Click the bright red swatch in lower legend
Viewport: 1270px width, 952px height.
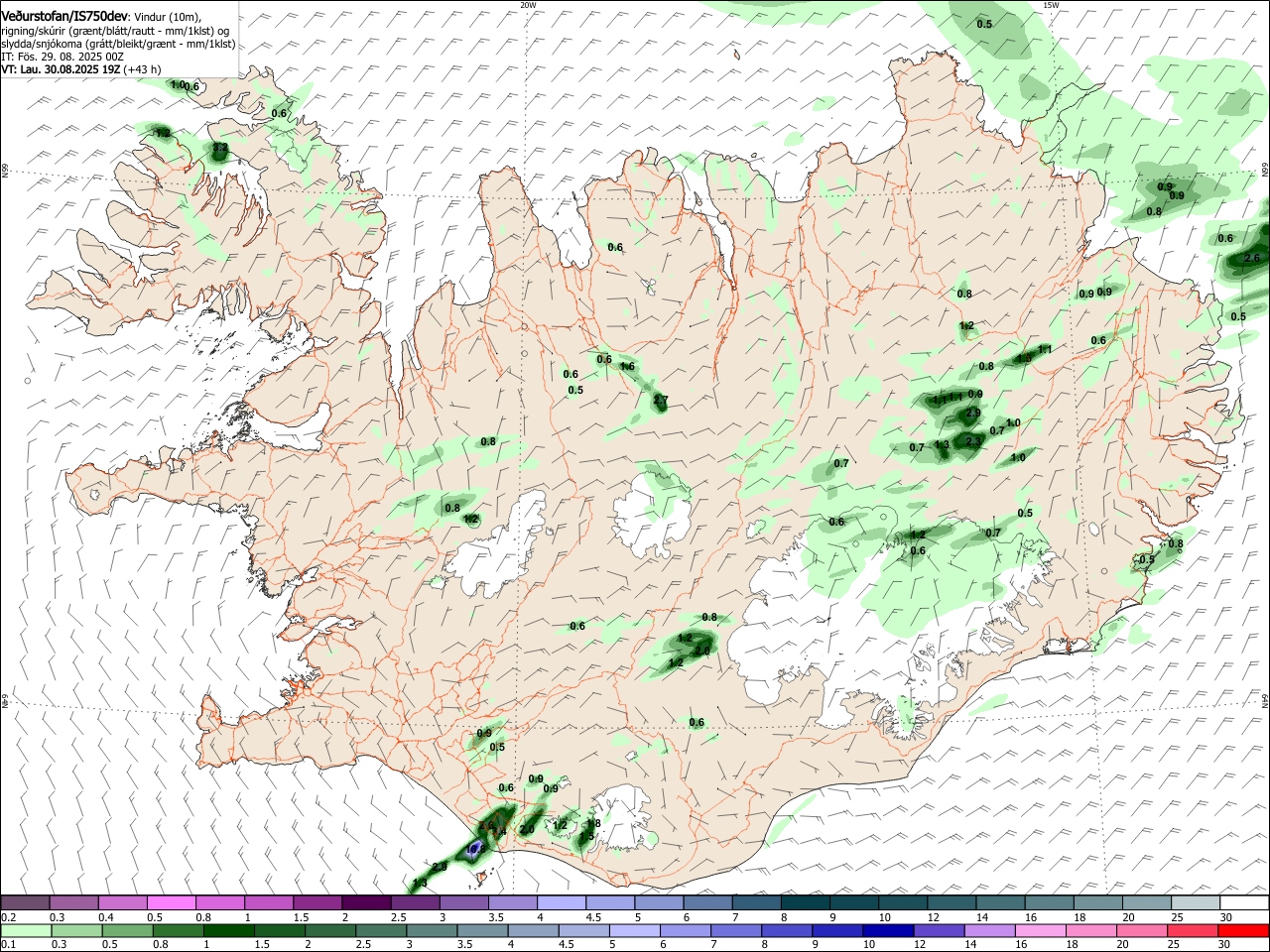click(1243, 930)
